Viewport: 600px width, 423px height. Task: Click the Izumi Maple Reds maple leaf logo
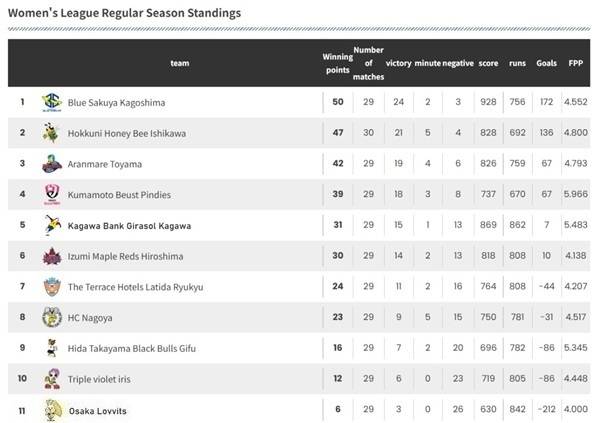click(x=52, y=256)
